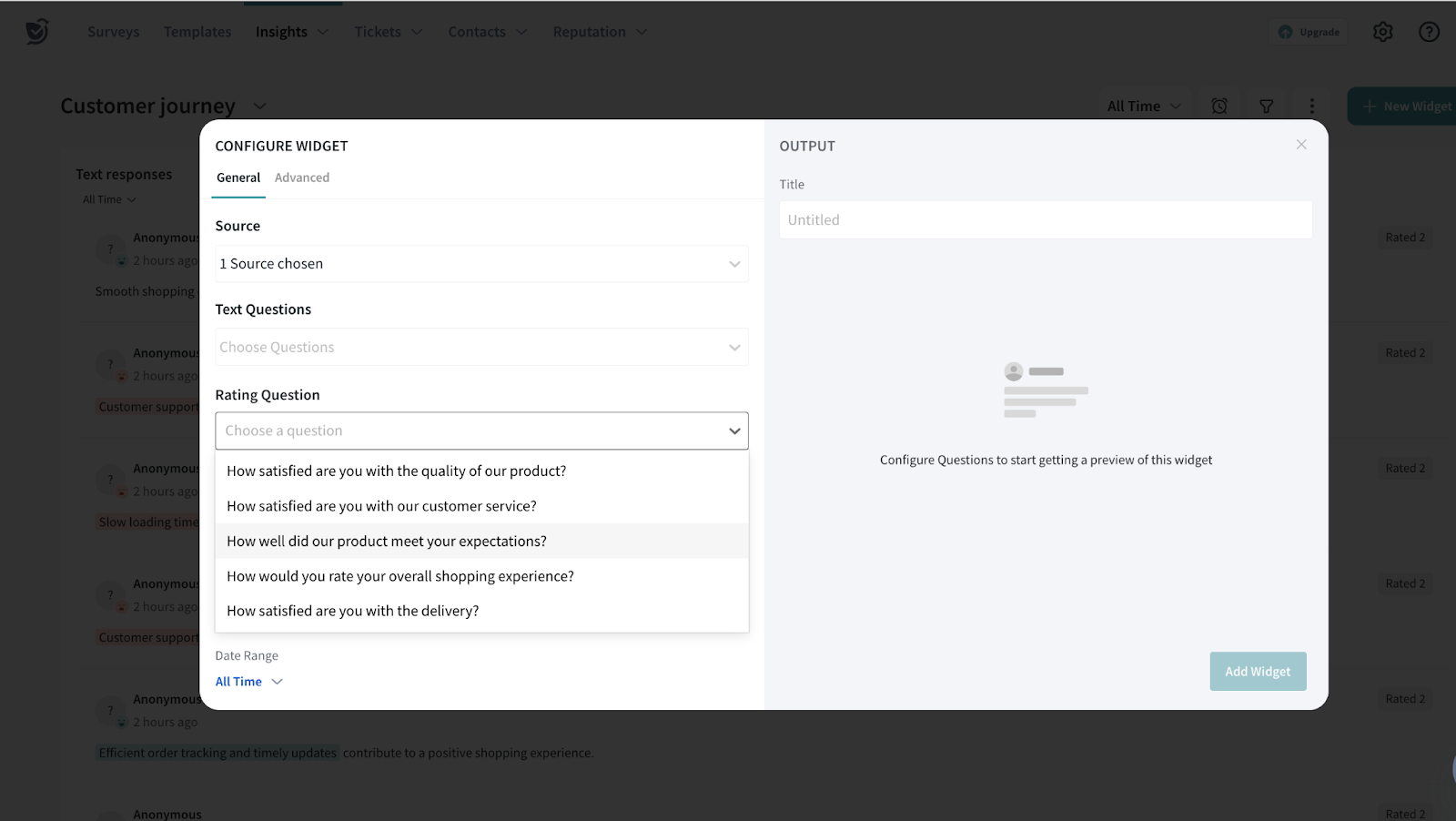Image resolution: width=1456 pixels, height=821 pixels.
Task: Open the Customer journey dashboard chevron
Action: pos(259,106)
